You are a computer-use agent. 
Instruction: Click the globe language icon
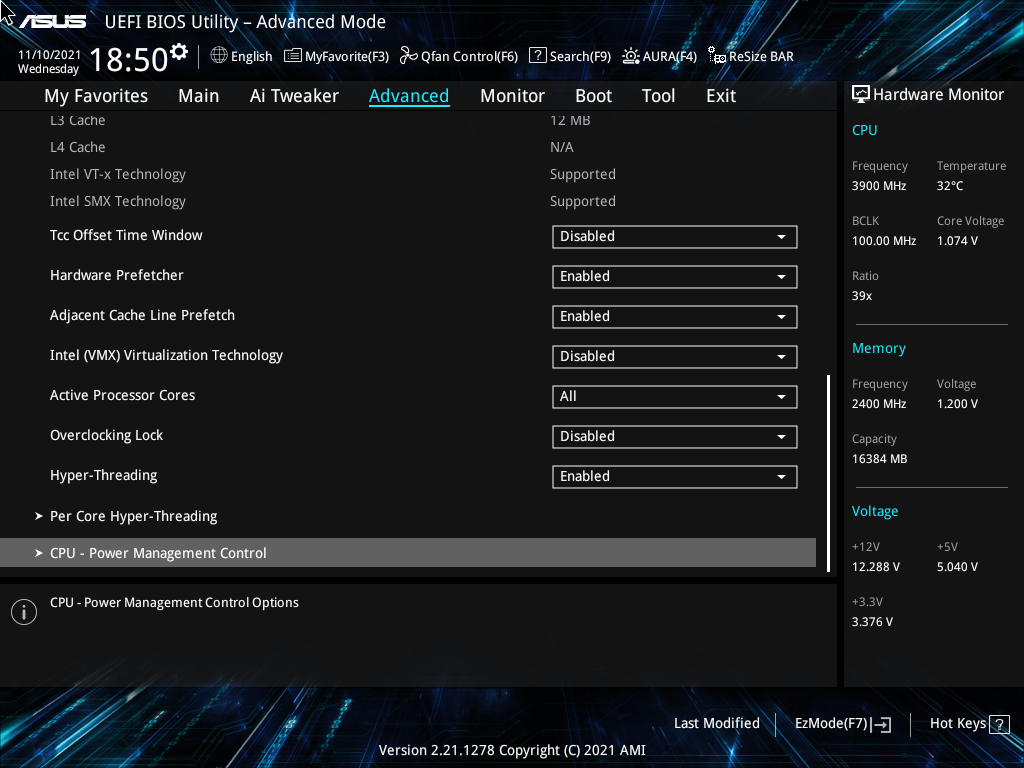pyautogui.click(x=219, y=56)
